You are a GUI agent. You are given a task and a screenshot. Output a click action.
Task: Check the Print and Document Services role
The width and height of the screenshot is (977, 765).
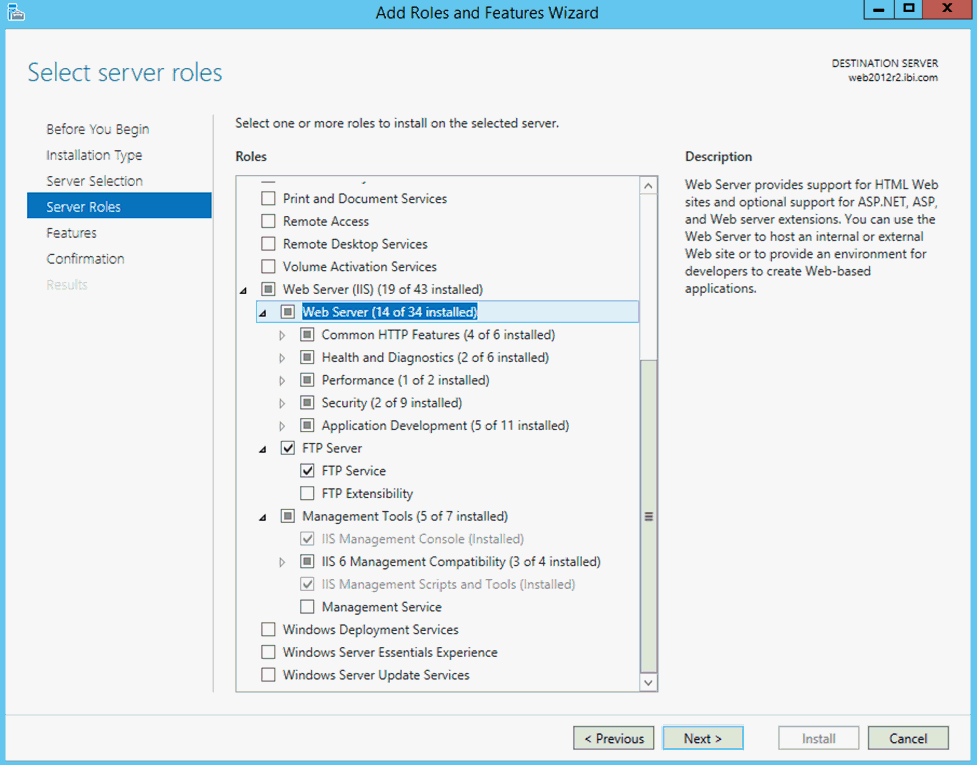[268, 199]
